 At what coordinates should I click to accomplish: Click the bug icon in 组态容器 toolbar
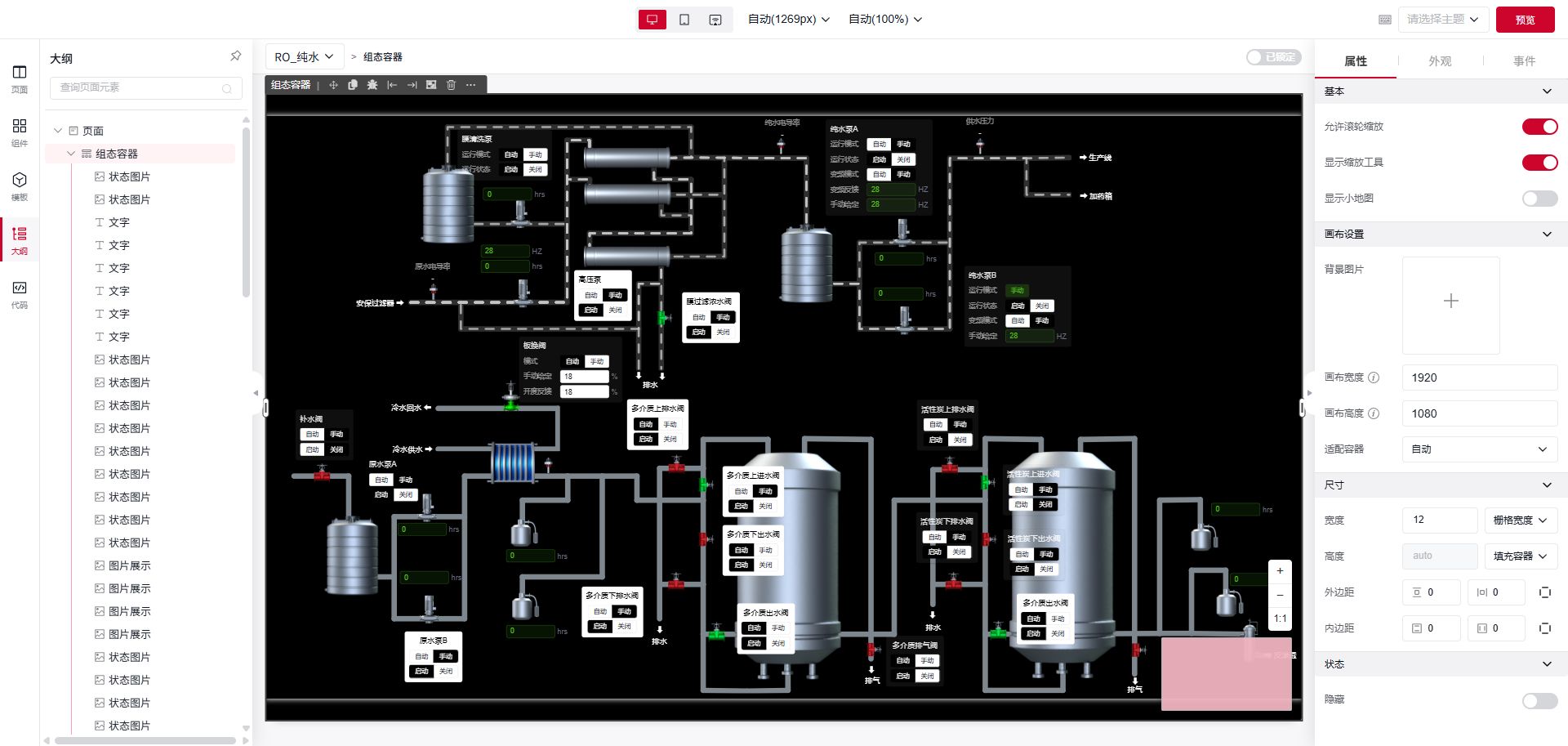coord(372,85)
